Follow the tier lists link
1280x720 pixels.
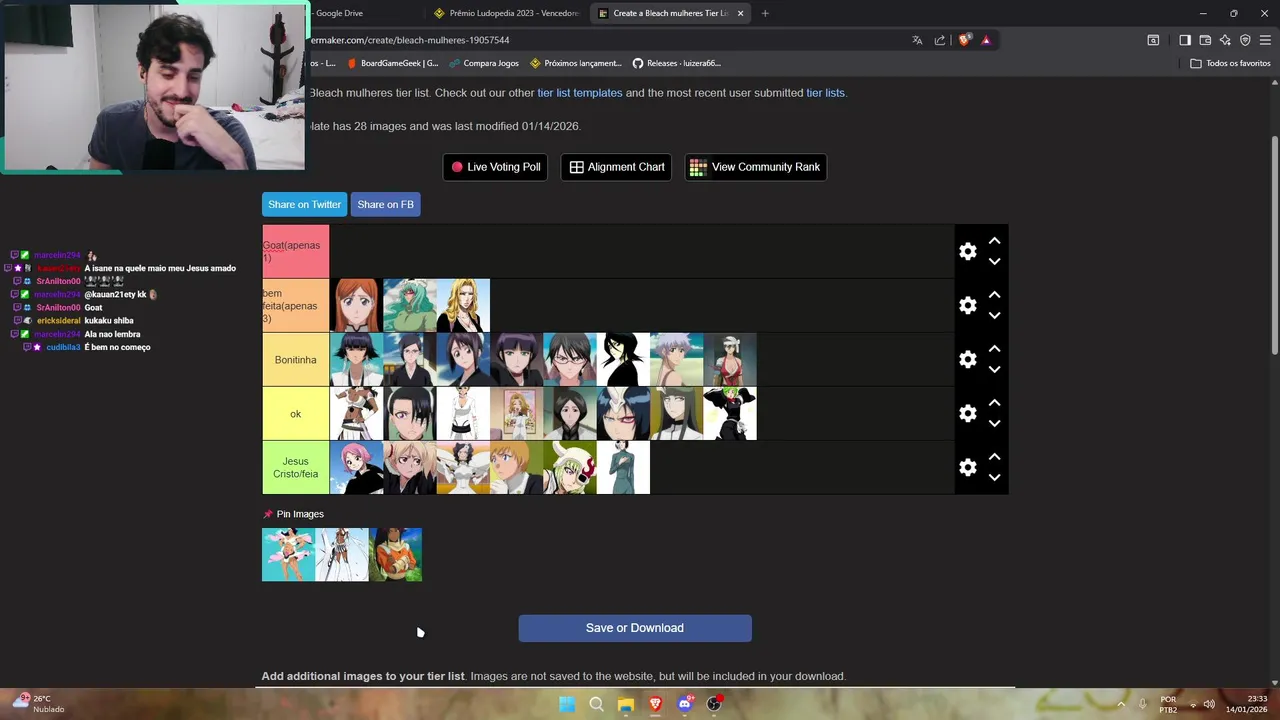pyautogui.click(x=825, y=93)
